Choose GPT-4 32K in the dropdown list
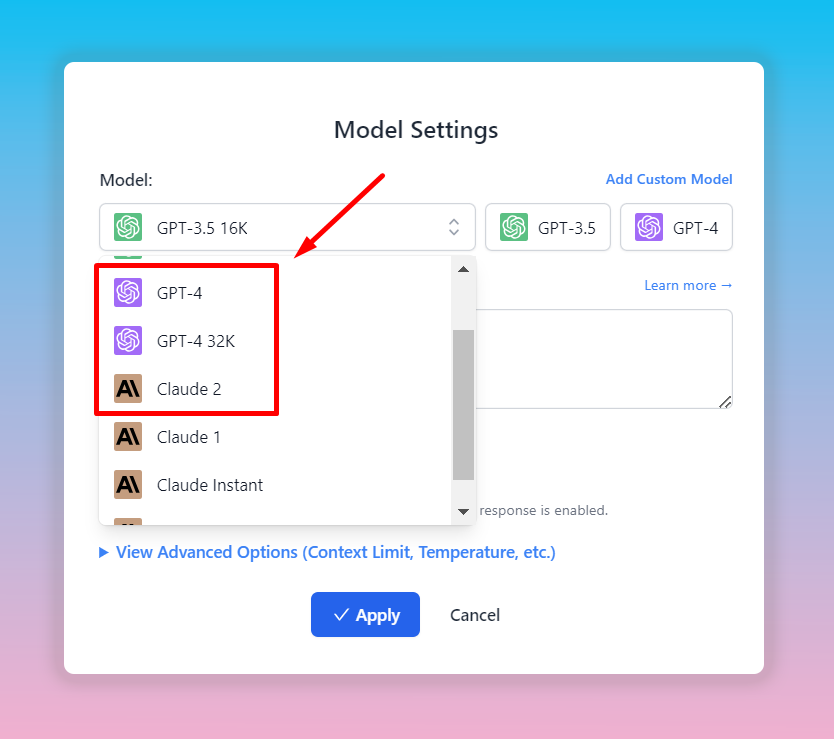 click(x=196, y=341)
